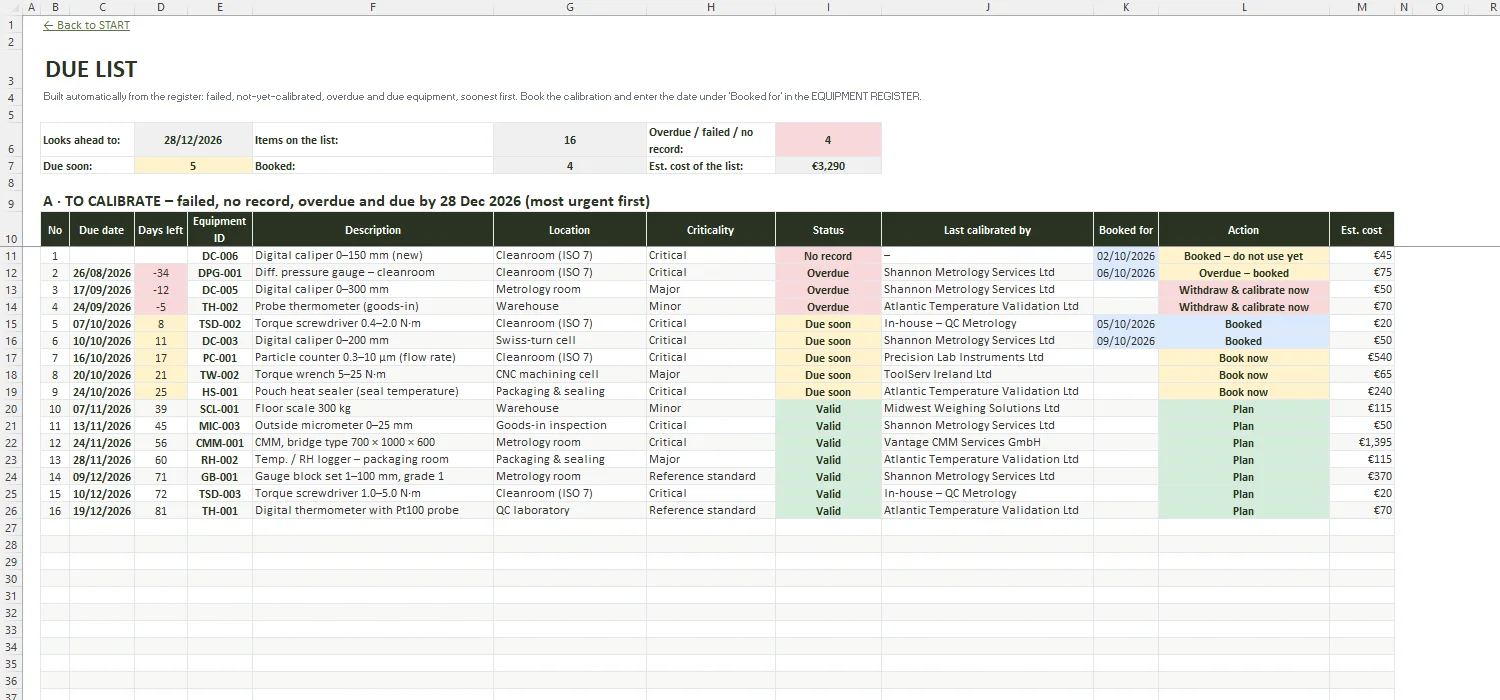This screenshot has width=1500, height=700.
Task: Select equipment ID DC-006
Action: [220, 256]
